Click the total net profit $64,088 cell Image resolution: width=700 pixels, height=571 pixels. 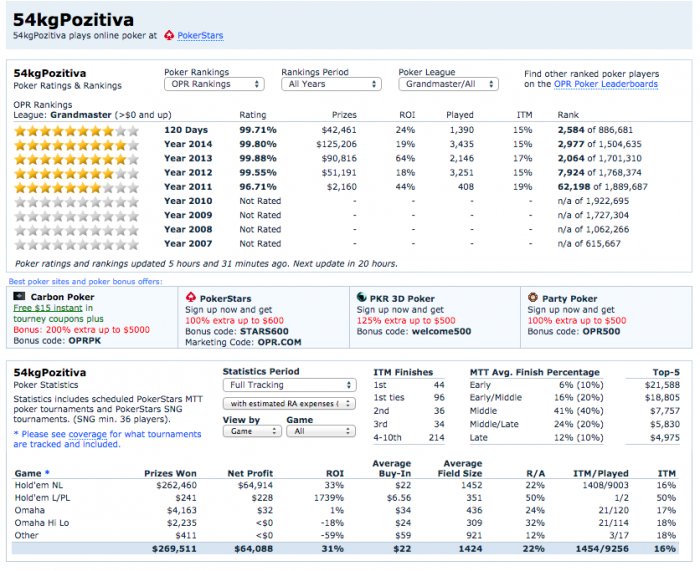coord(253,549)
